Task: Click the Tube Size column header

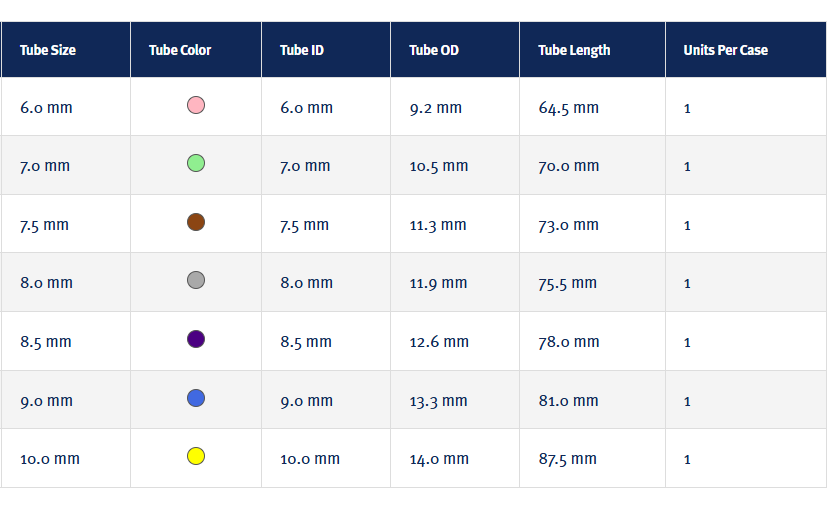Action: [48, 50]
